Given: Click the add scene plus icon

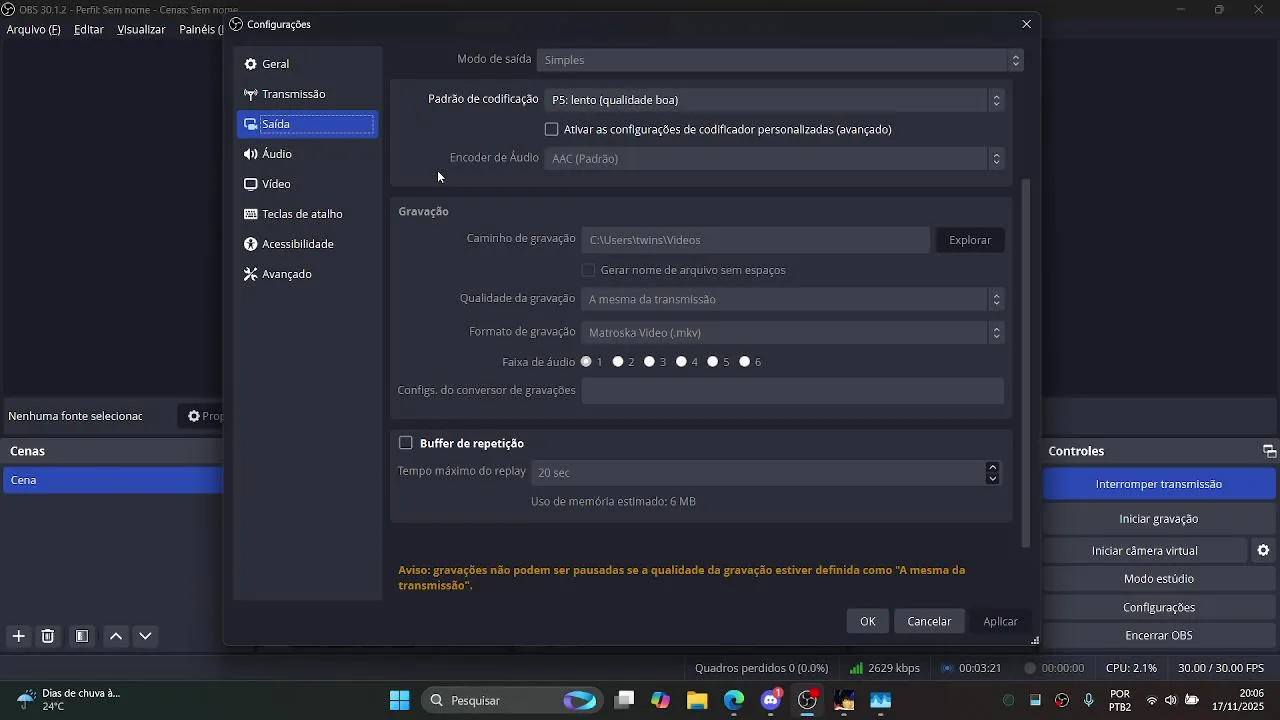Looking at the screenshot, I should pyautogui.click(x=18, y=636).
